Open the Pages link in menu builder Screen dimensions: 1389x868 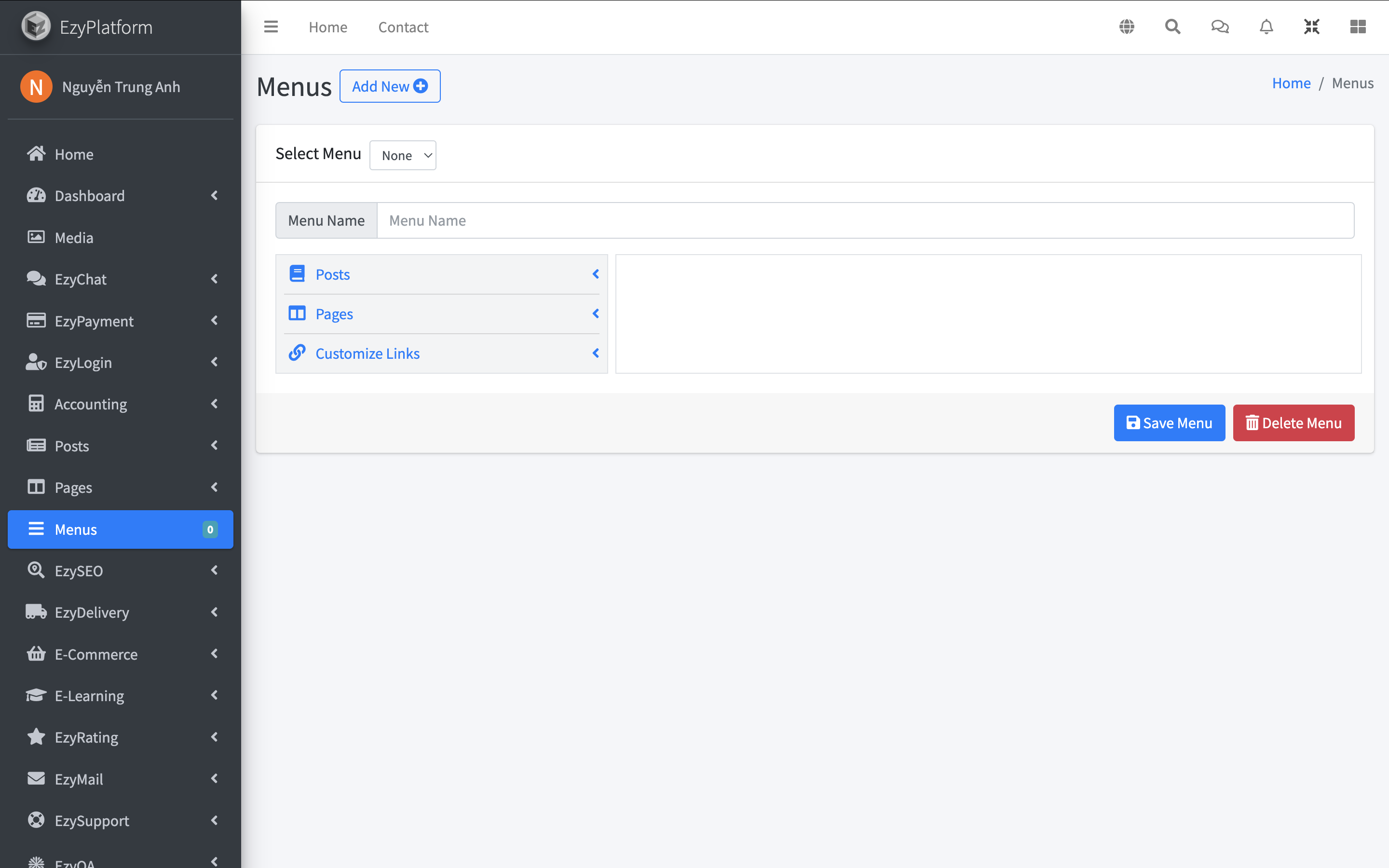(334, 314)
